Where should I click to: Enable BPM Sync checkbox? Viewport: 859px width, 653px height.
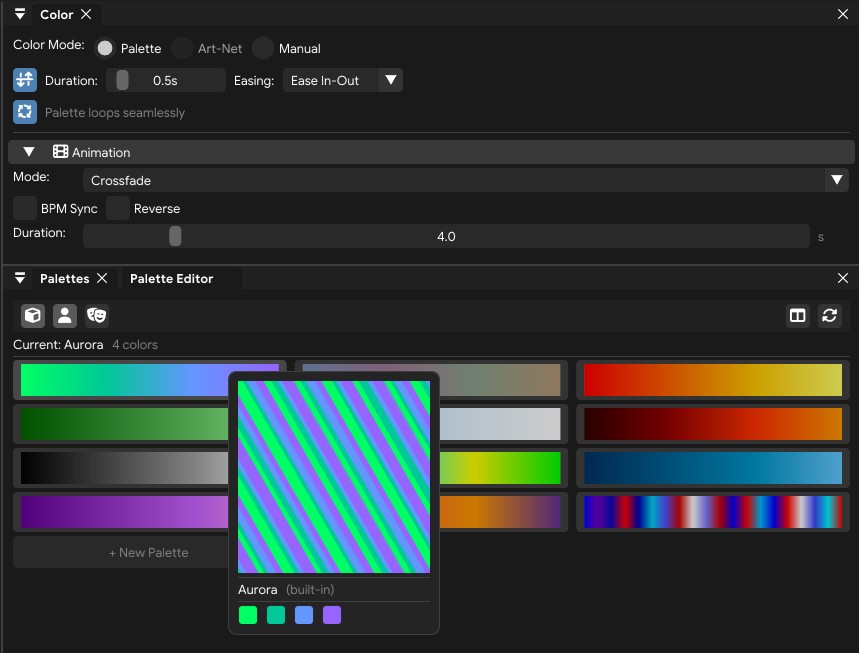25,208
